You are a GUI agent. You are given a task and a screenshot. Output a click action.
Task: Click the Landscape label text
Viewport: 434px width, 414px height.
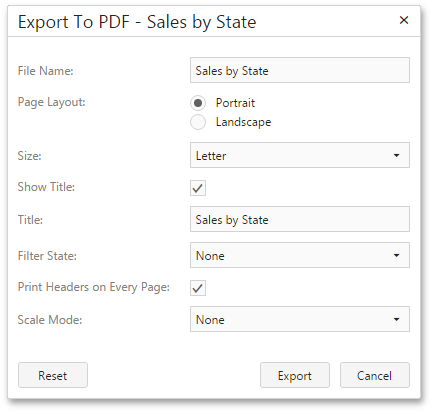tap(243, 122)
